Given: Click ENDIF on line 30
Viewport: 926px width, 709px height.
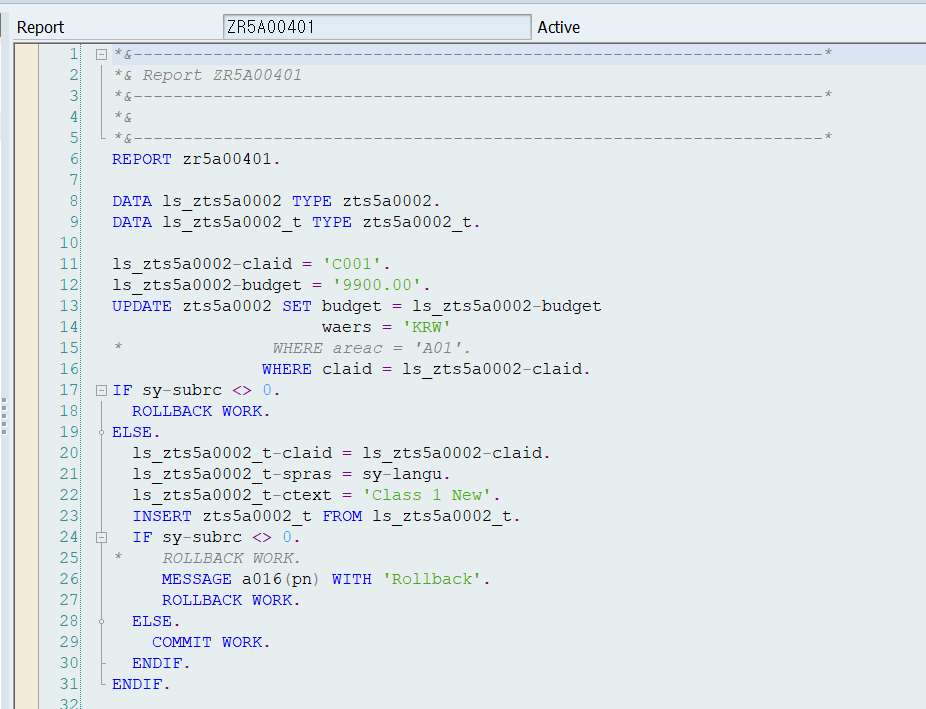Looking at the screenshot, I should click(x=157, y=664).
